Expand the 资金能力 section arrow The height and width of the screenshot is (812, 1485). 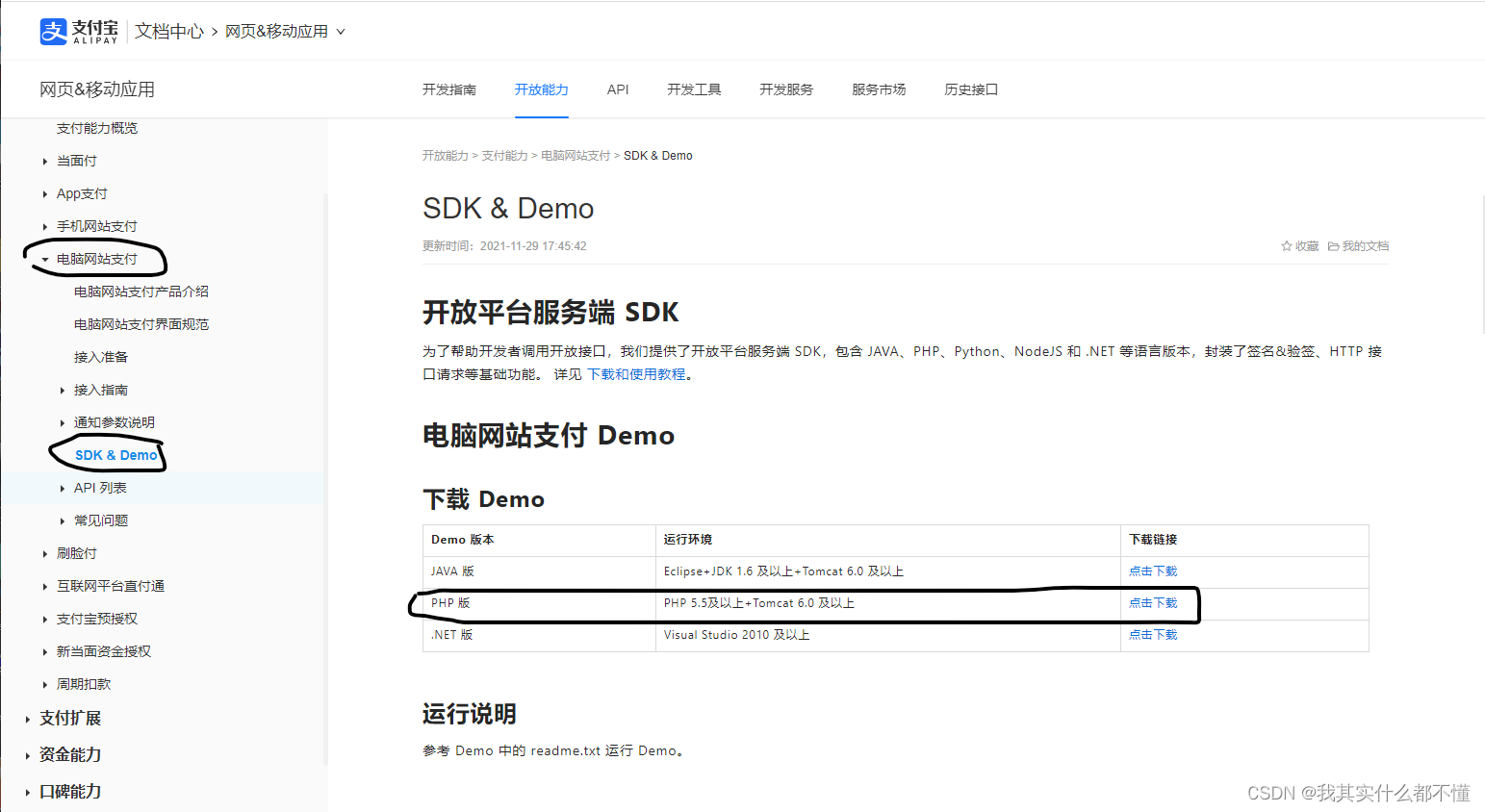coord(28,756)
